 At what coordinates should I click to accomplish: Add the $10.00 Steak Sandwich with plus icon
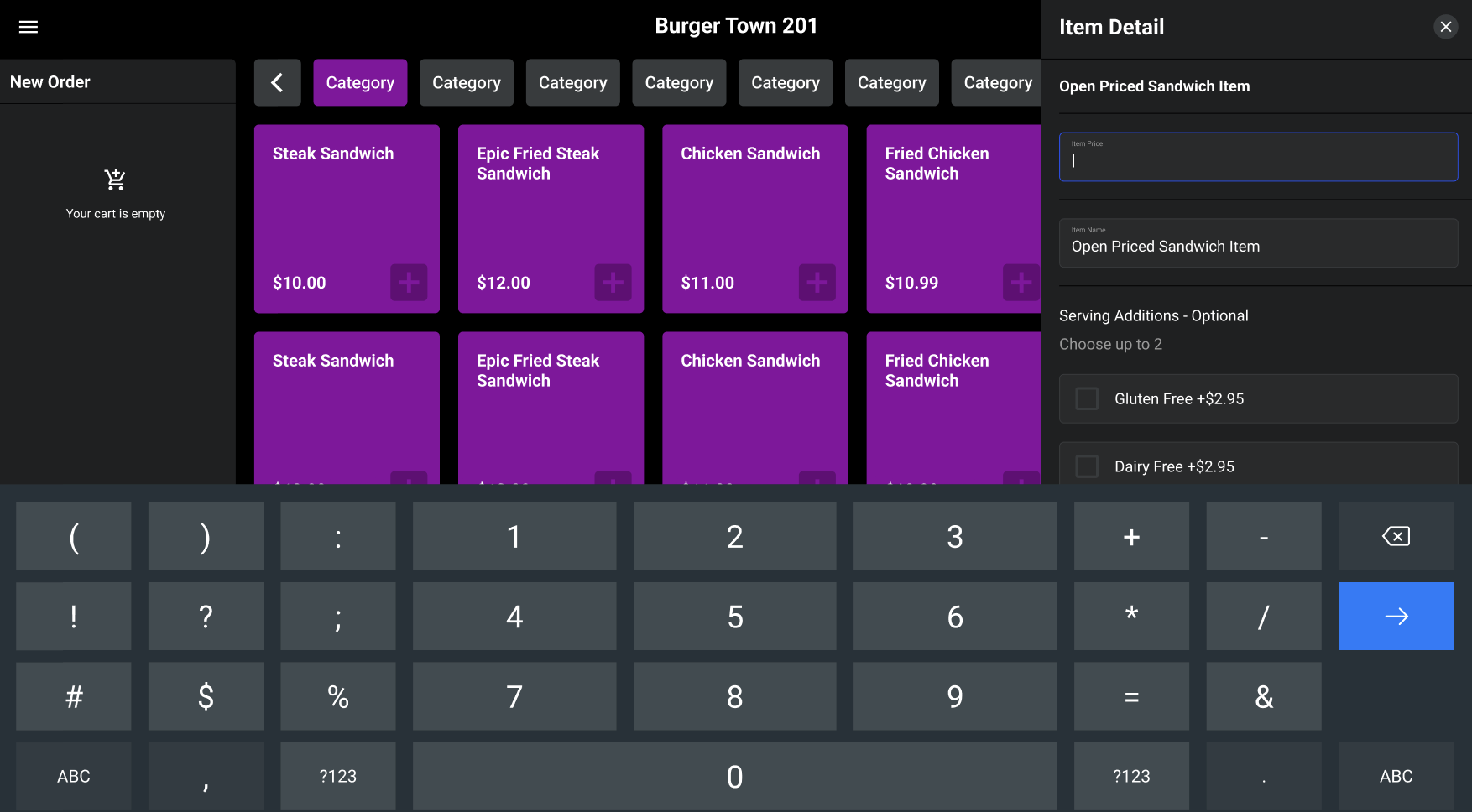(409, 283)
